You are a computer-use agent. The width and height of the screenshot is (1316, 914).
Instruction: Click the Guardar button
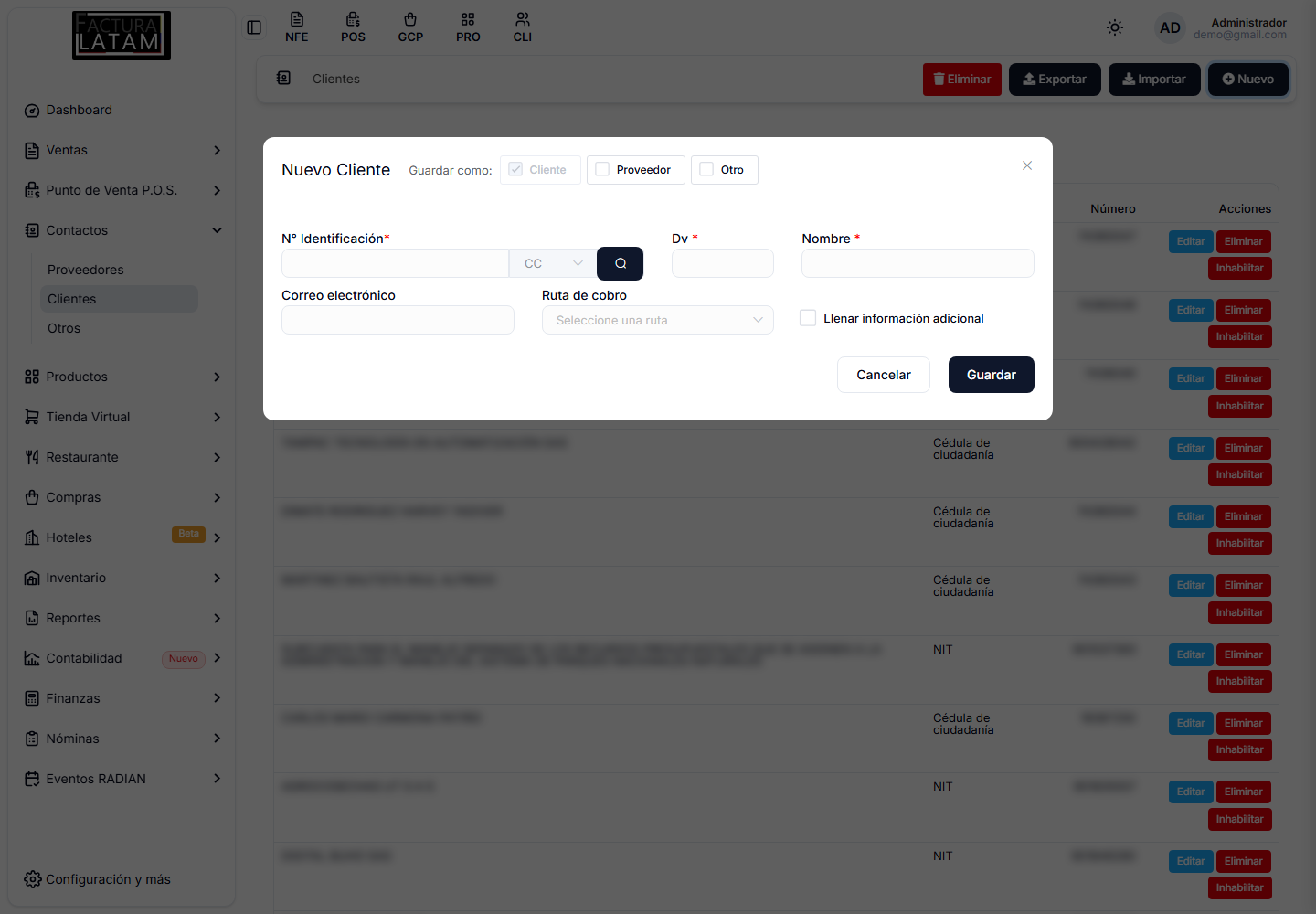pos(992,375)
